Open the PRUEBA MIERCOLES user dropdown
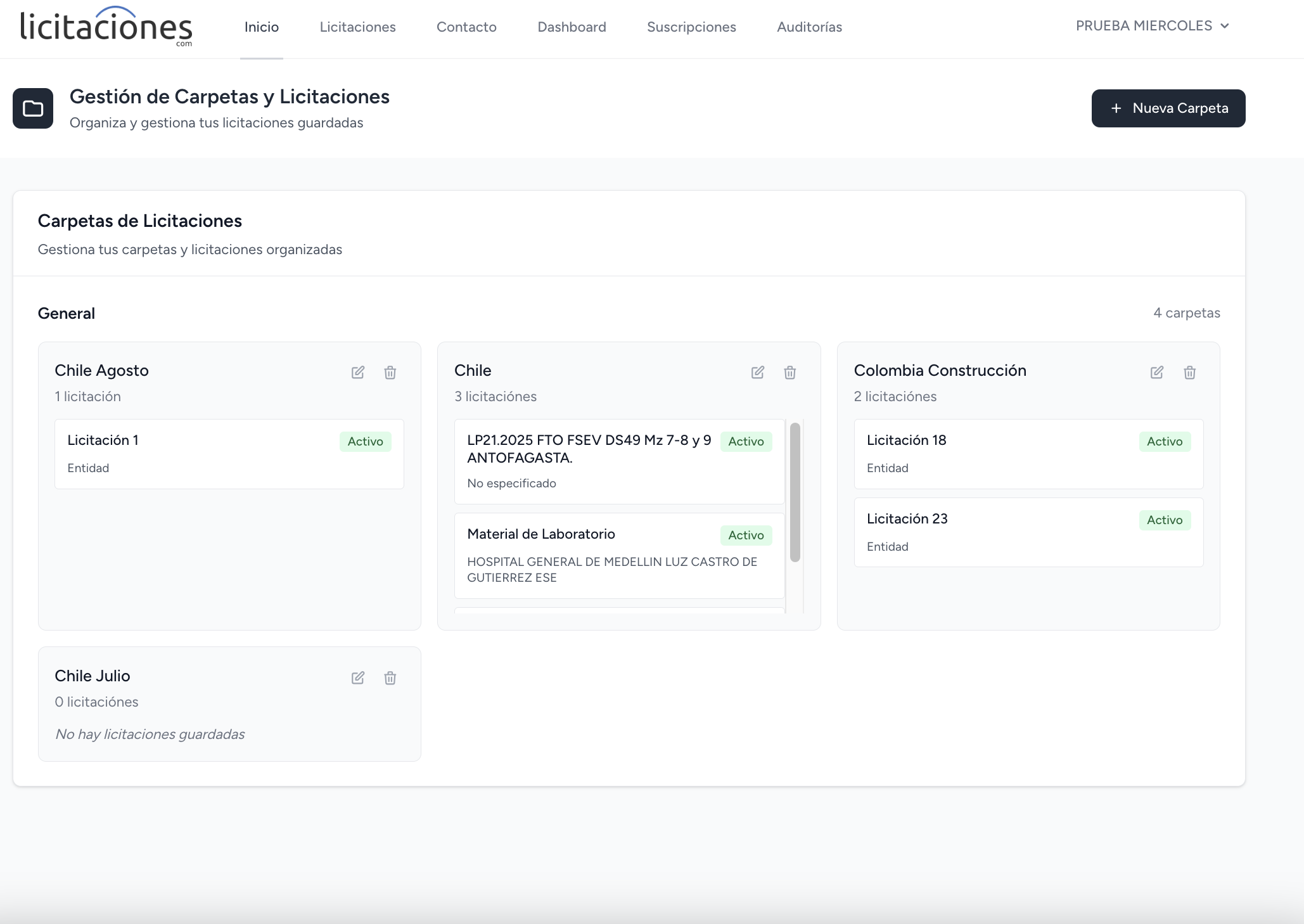Viewport: 1304px width, 924px height. tap(1153, 26)
